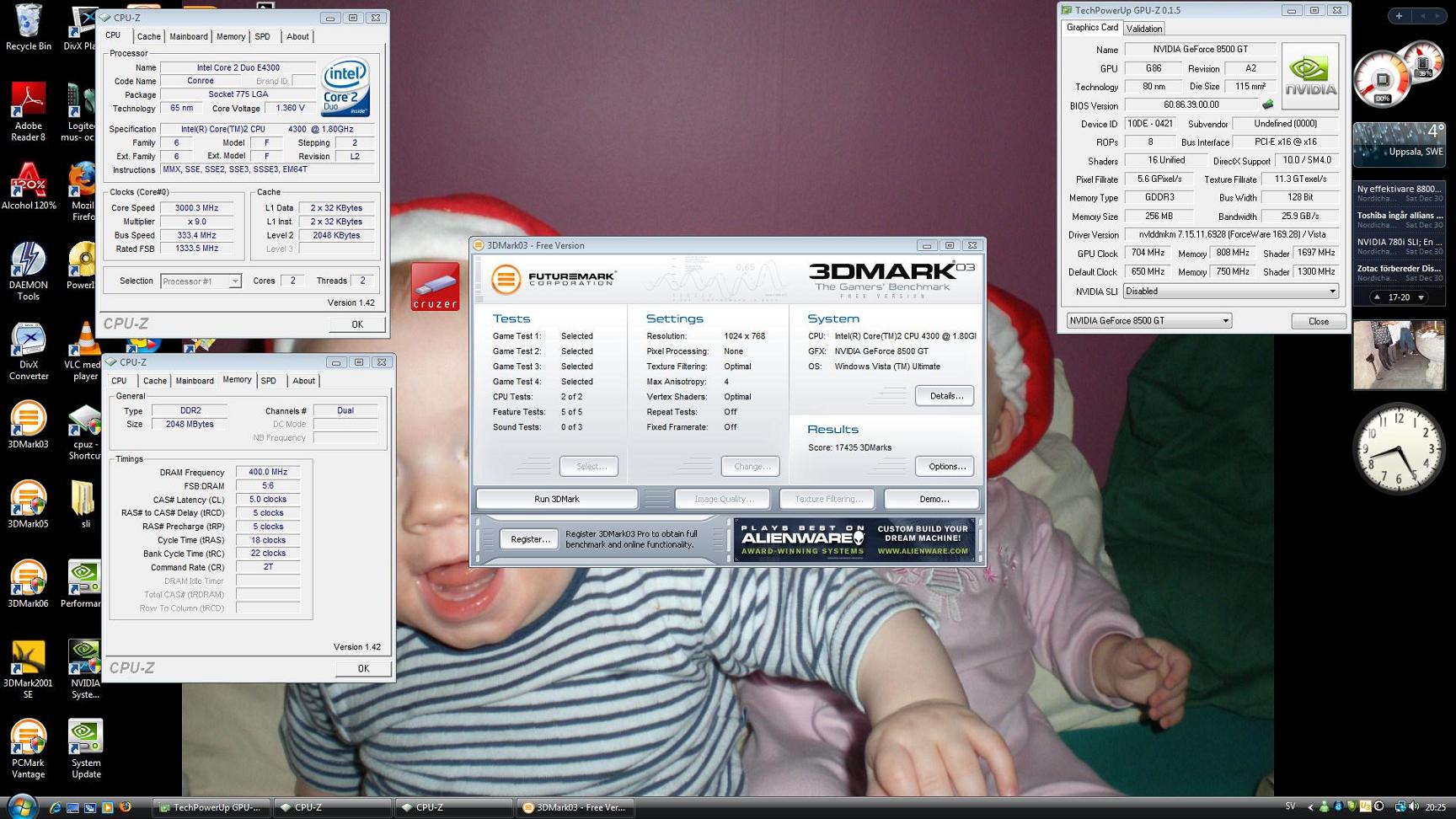Click the Score 17435 3DMarks text
This screenshot has width=1456, height=819.
tap(849, 447)
